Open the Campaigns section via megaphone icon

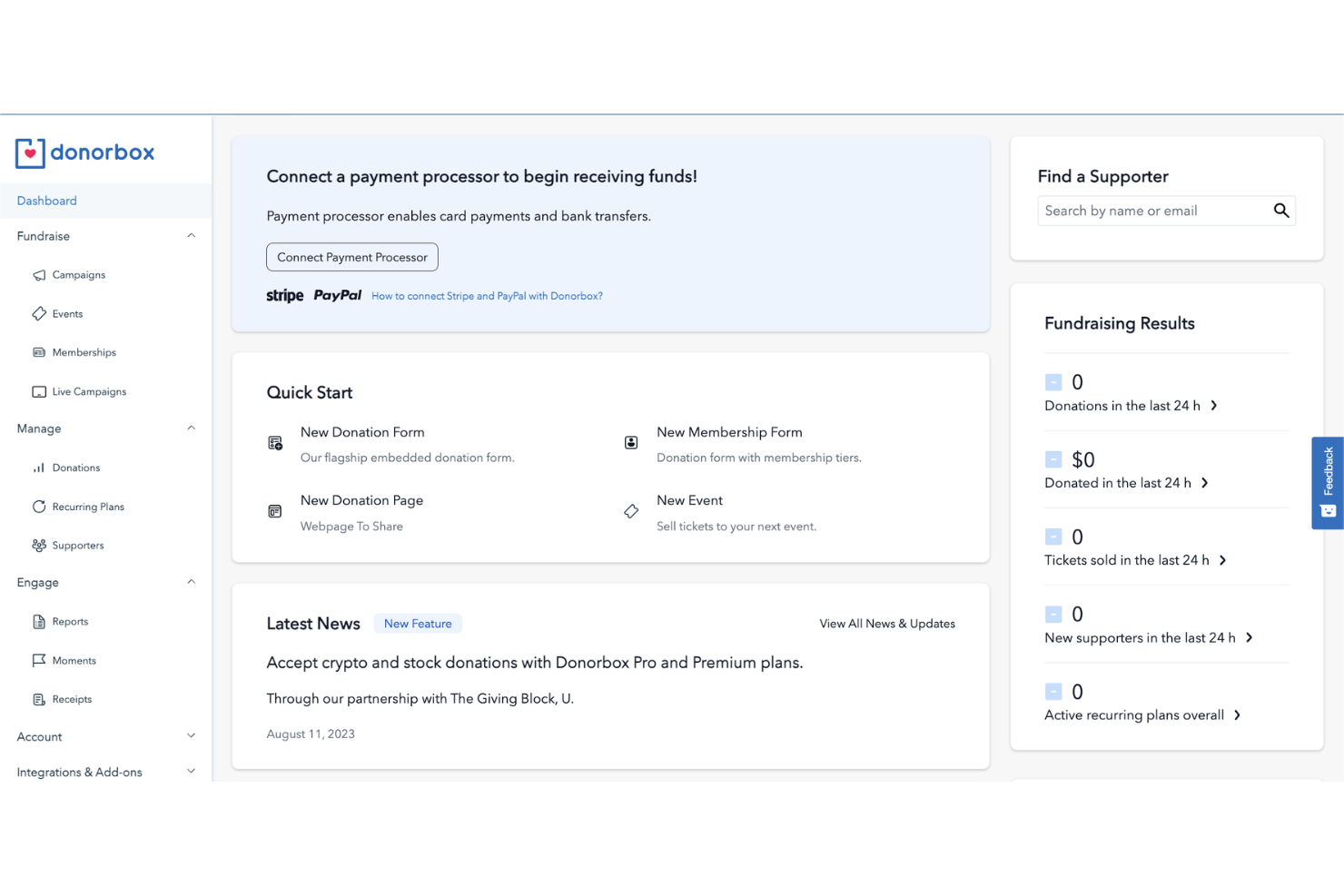point(39,275)
